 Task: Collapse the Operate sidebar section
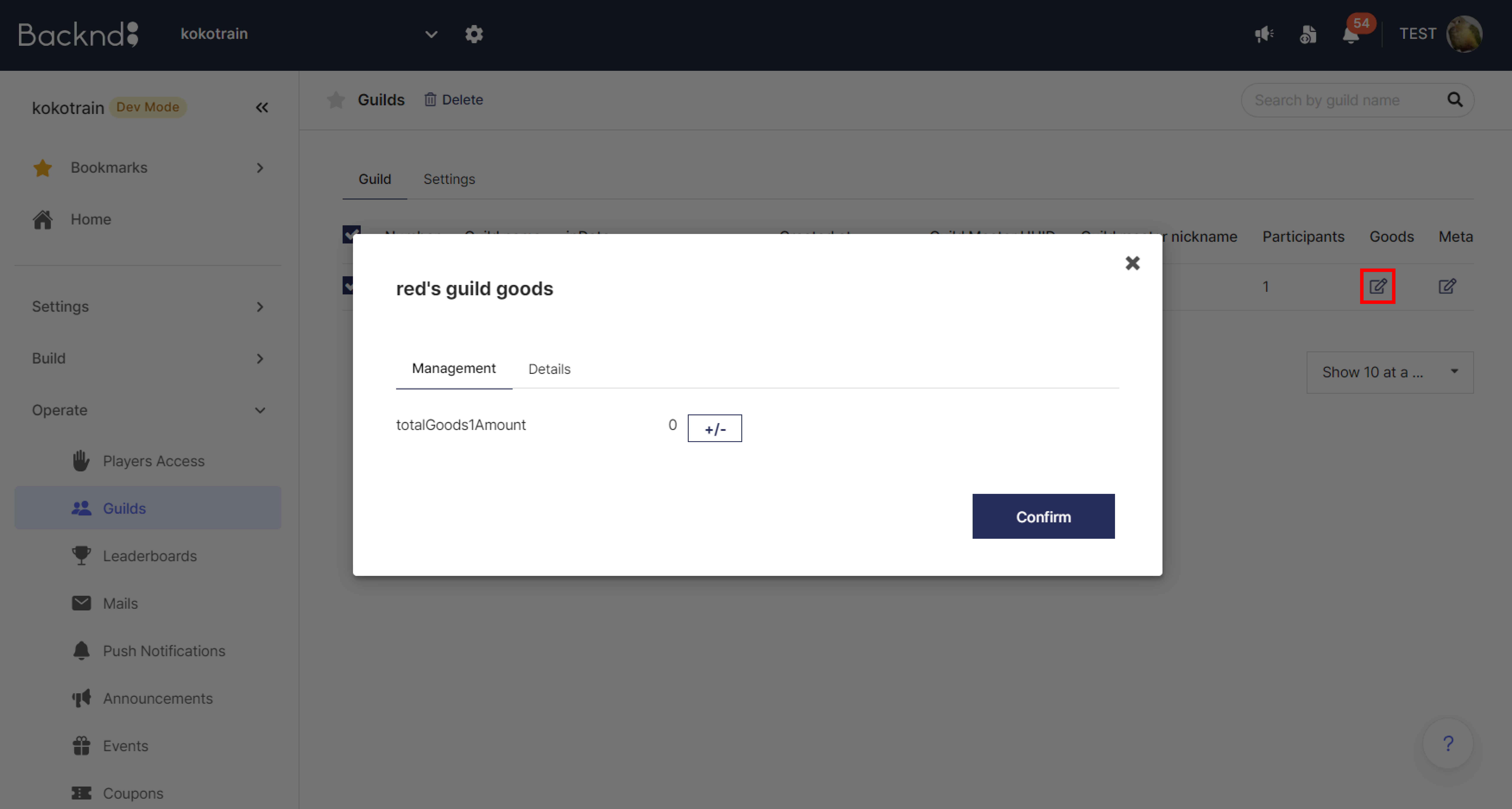[260, 410]
